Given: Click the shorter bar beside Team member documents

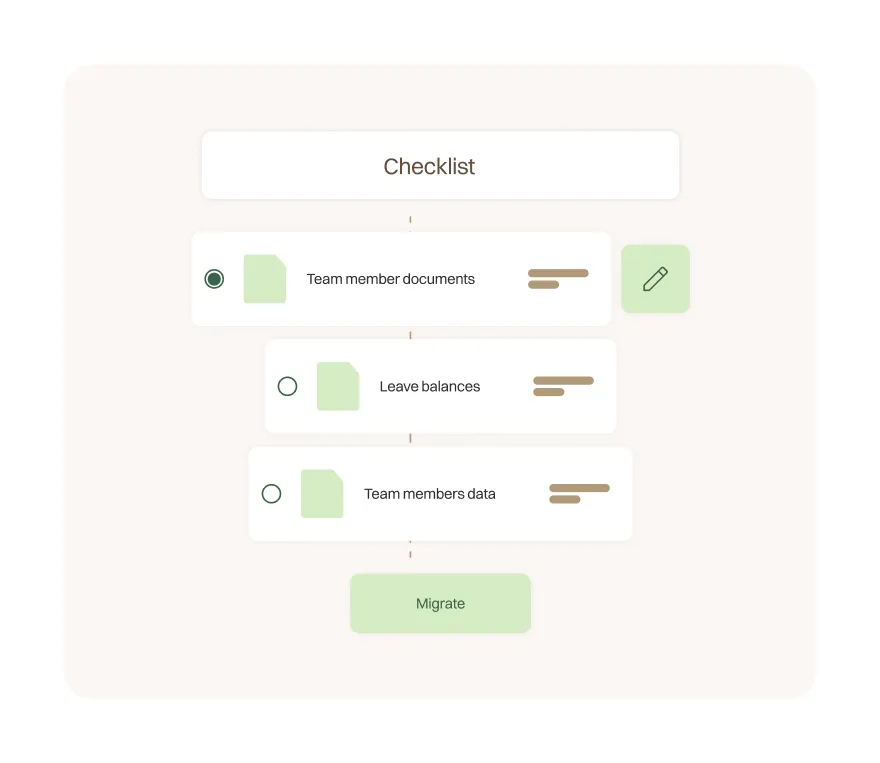Looking at the screenshot, I should (x=543, y=285).
